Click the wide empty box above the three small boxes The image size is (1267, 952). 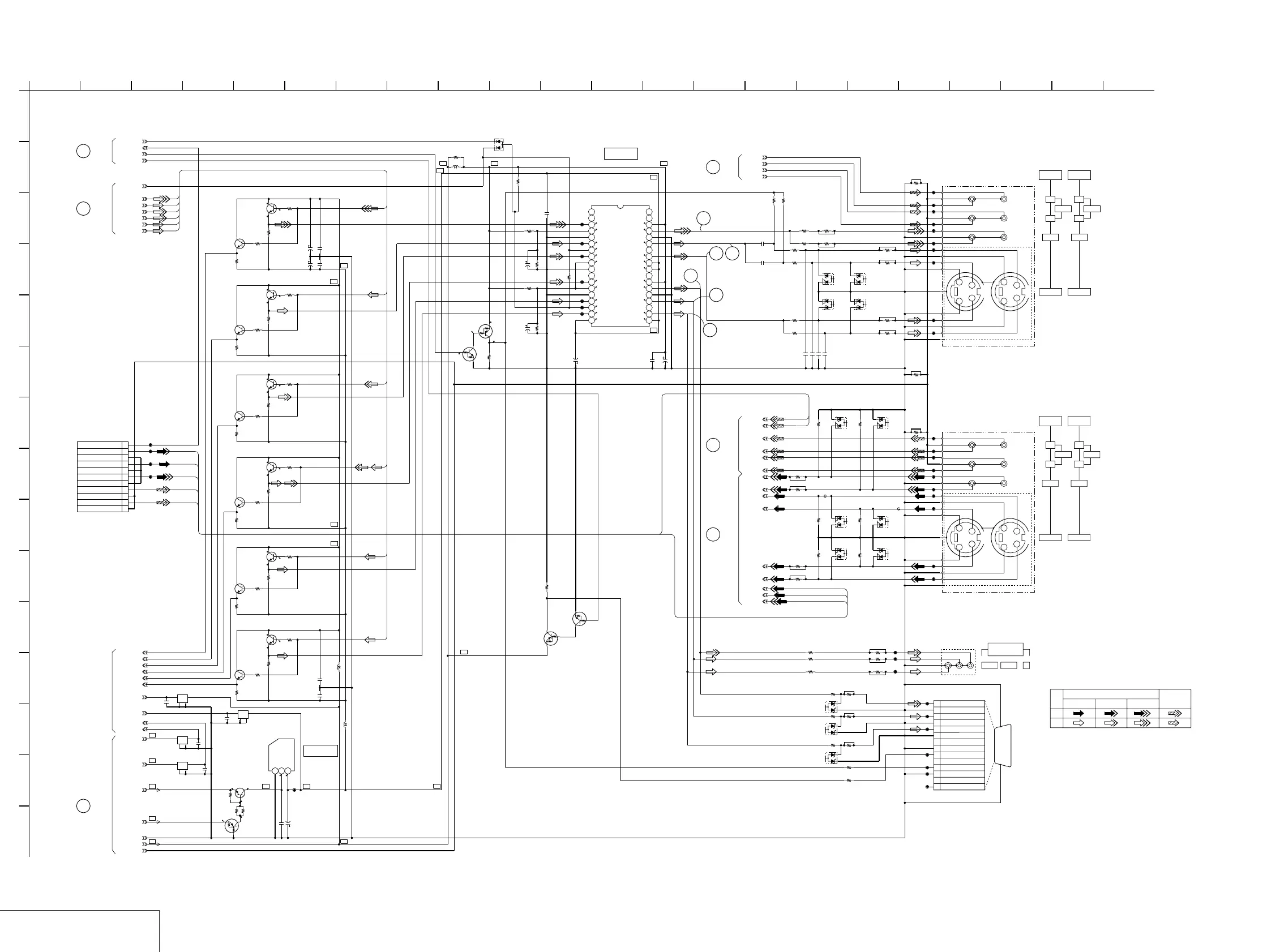[1005, 650]
